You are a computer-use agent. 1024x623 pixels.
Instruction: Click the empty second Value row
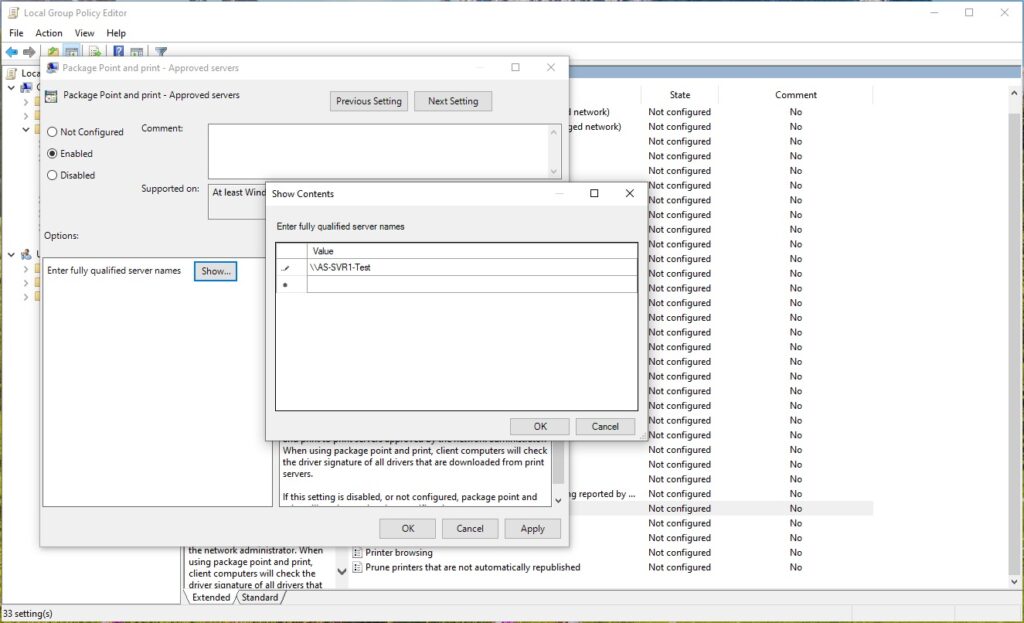(470, 285)
